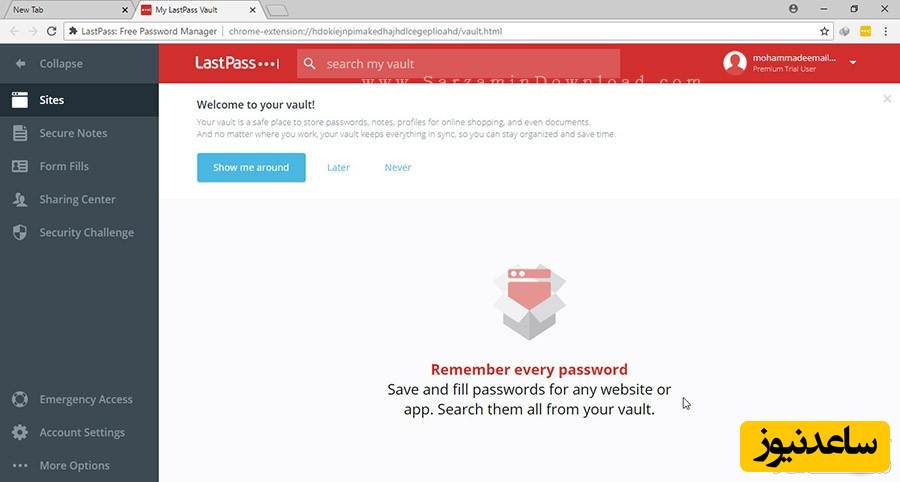Reload the page with refresh icon
900x482 pixels.
pos(52,31)
